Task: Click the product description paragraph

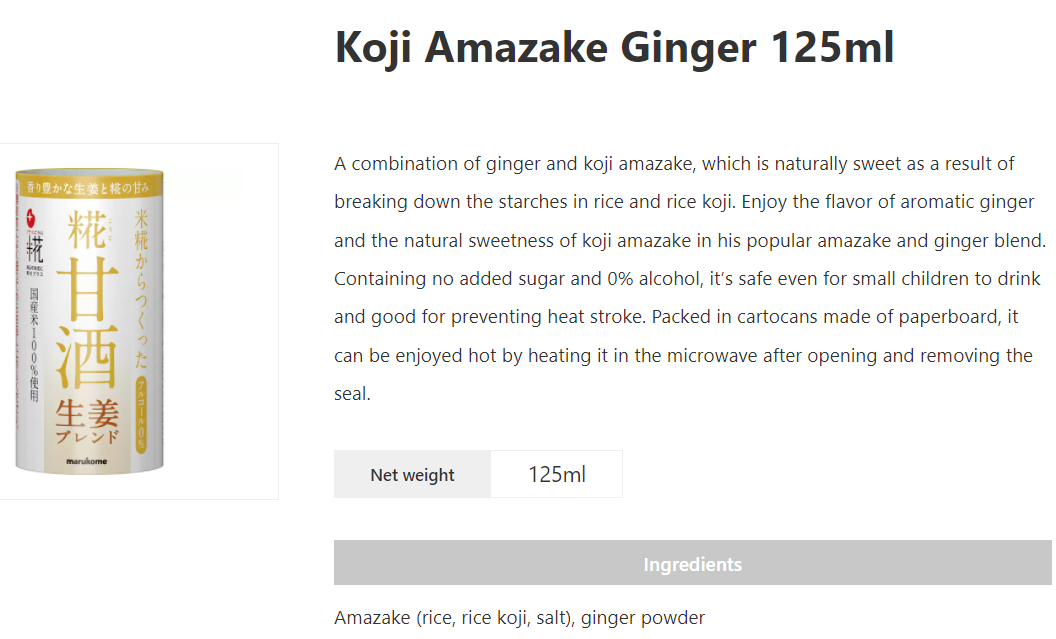Action: pos(690,279)
